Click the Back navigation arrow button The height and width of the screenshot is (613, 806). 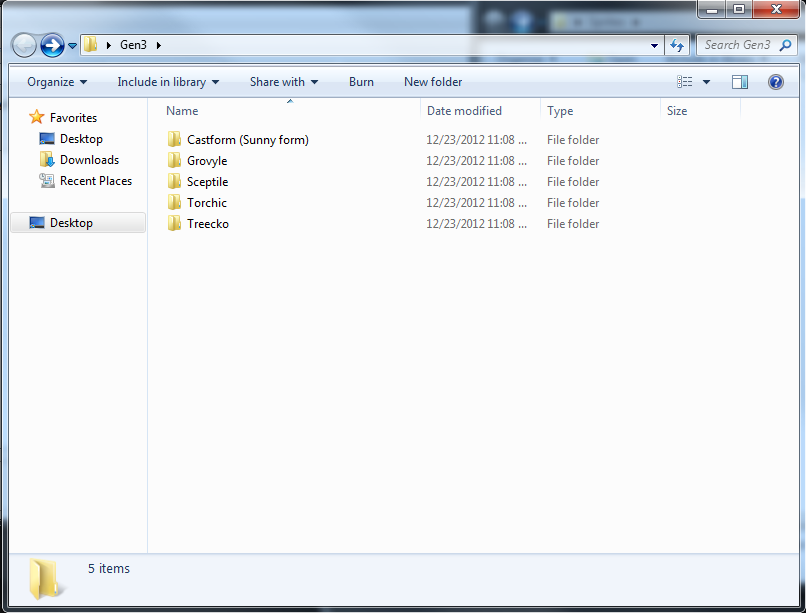tap(24, 45)
